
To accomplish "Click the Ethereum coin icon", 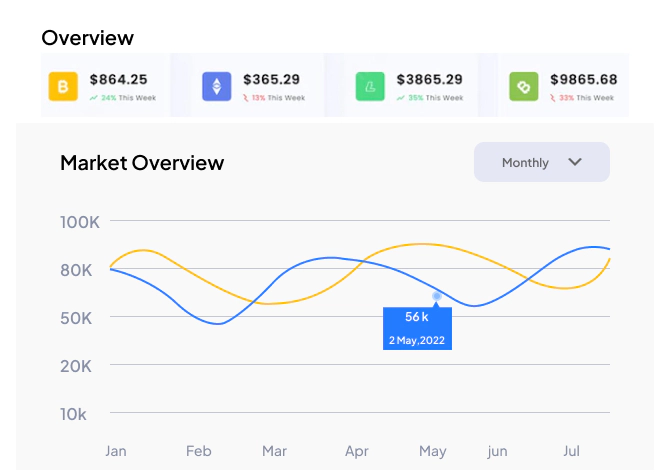I will coord(216,87).
